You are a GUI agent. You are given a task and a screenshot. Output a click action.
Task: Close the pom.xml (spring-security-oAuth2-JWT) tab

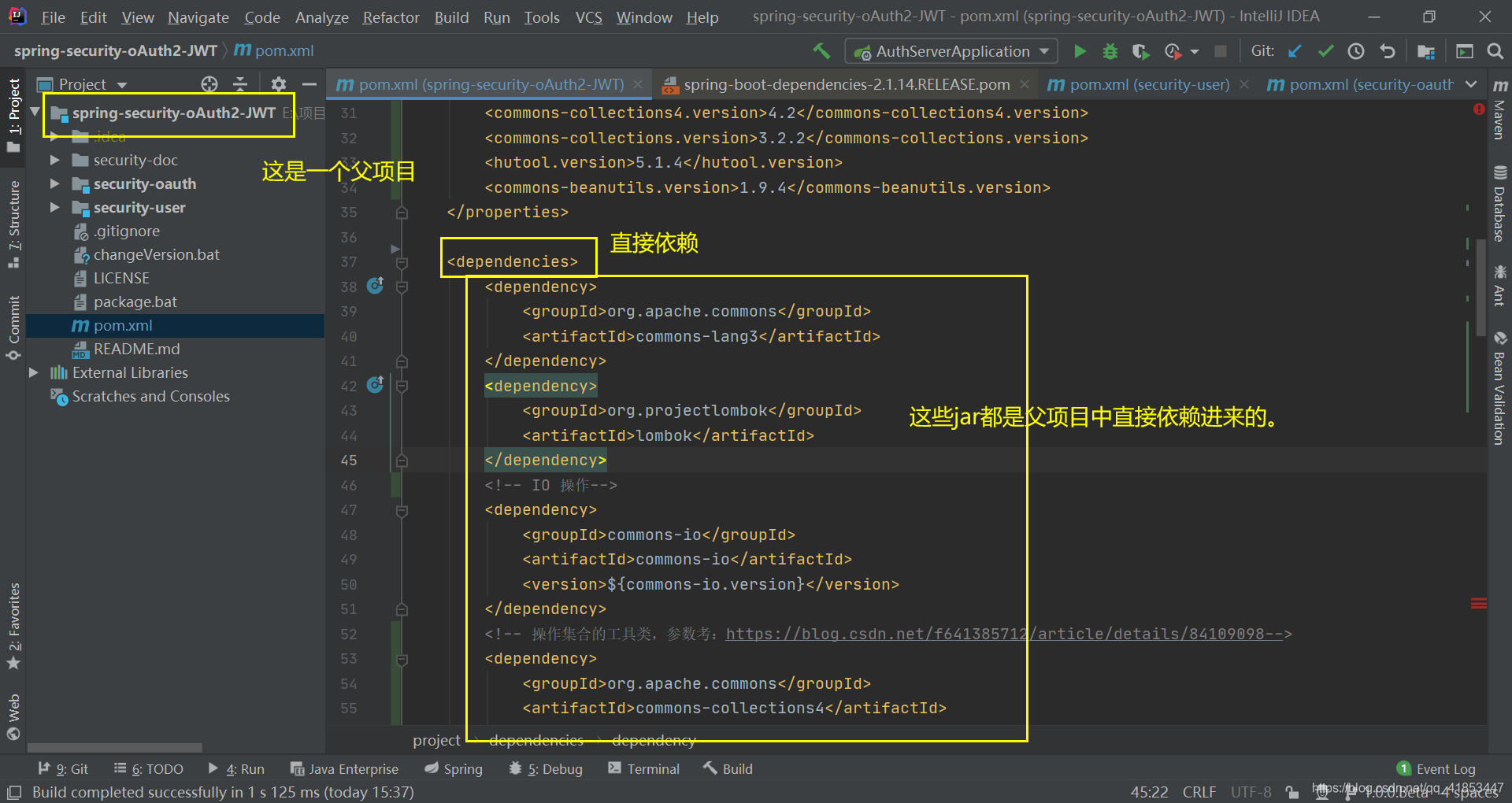pos(638,84)
